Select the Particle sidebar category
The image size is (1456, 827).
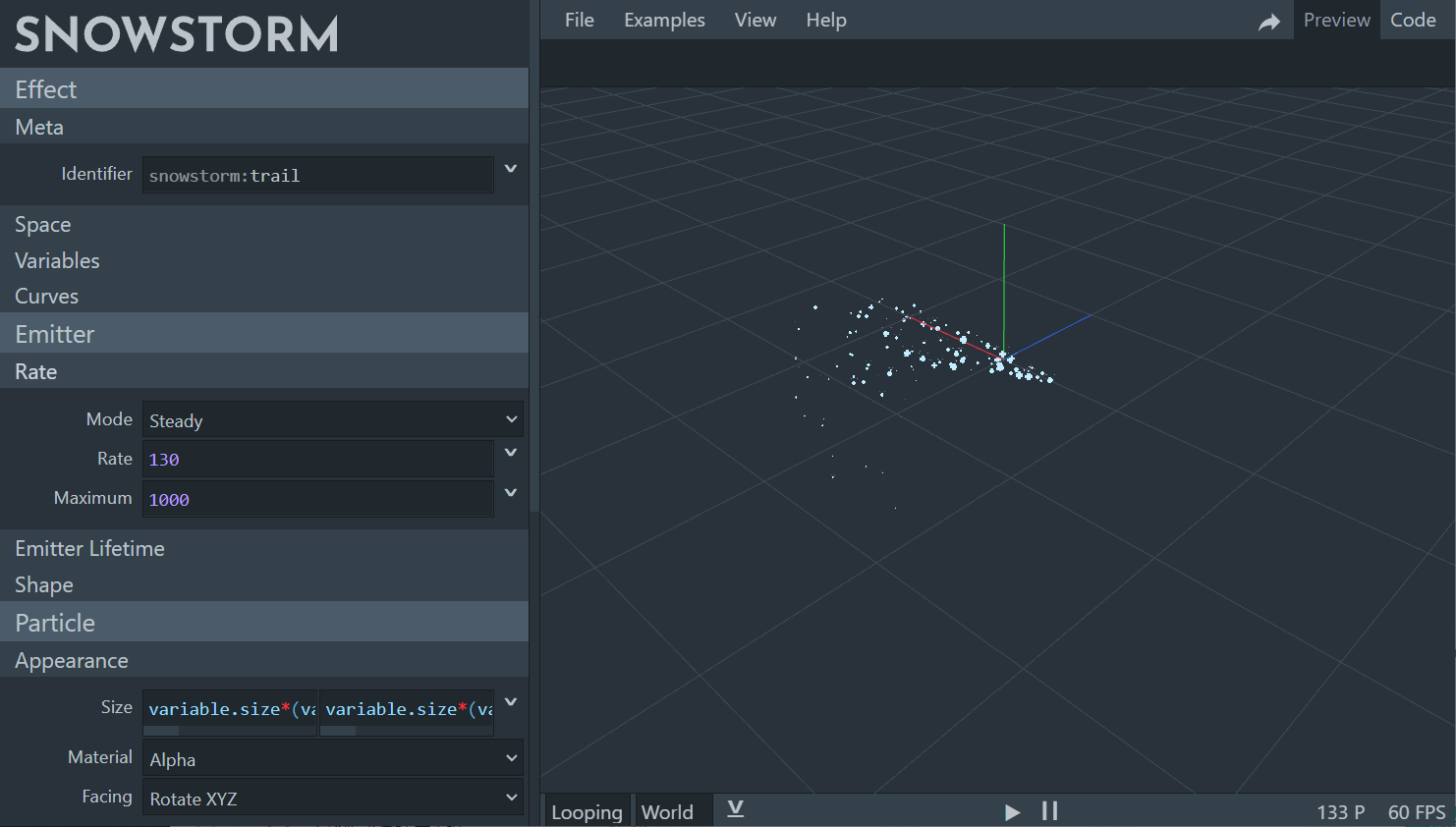point(264,622)
